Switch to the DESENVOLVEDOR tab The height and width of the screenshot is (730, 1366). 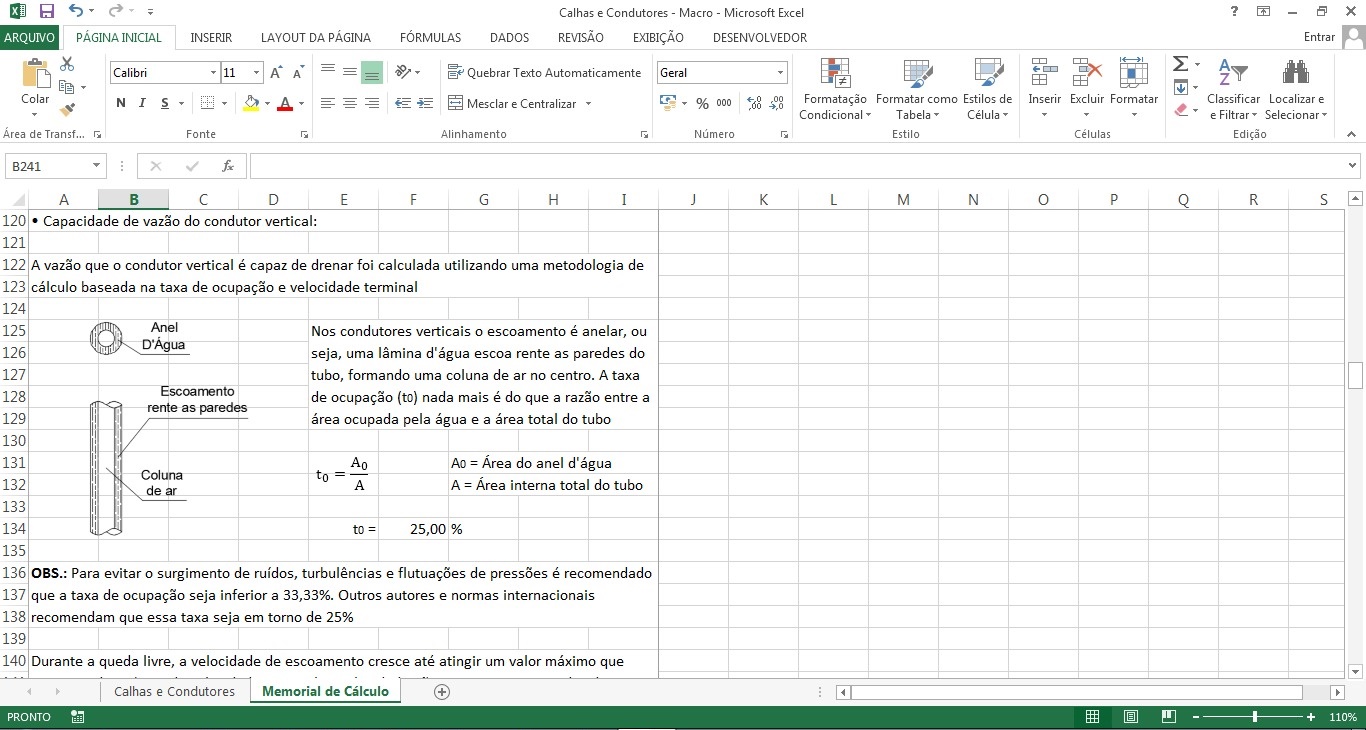pos(760,37)
